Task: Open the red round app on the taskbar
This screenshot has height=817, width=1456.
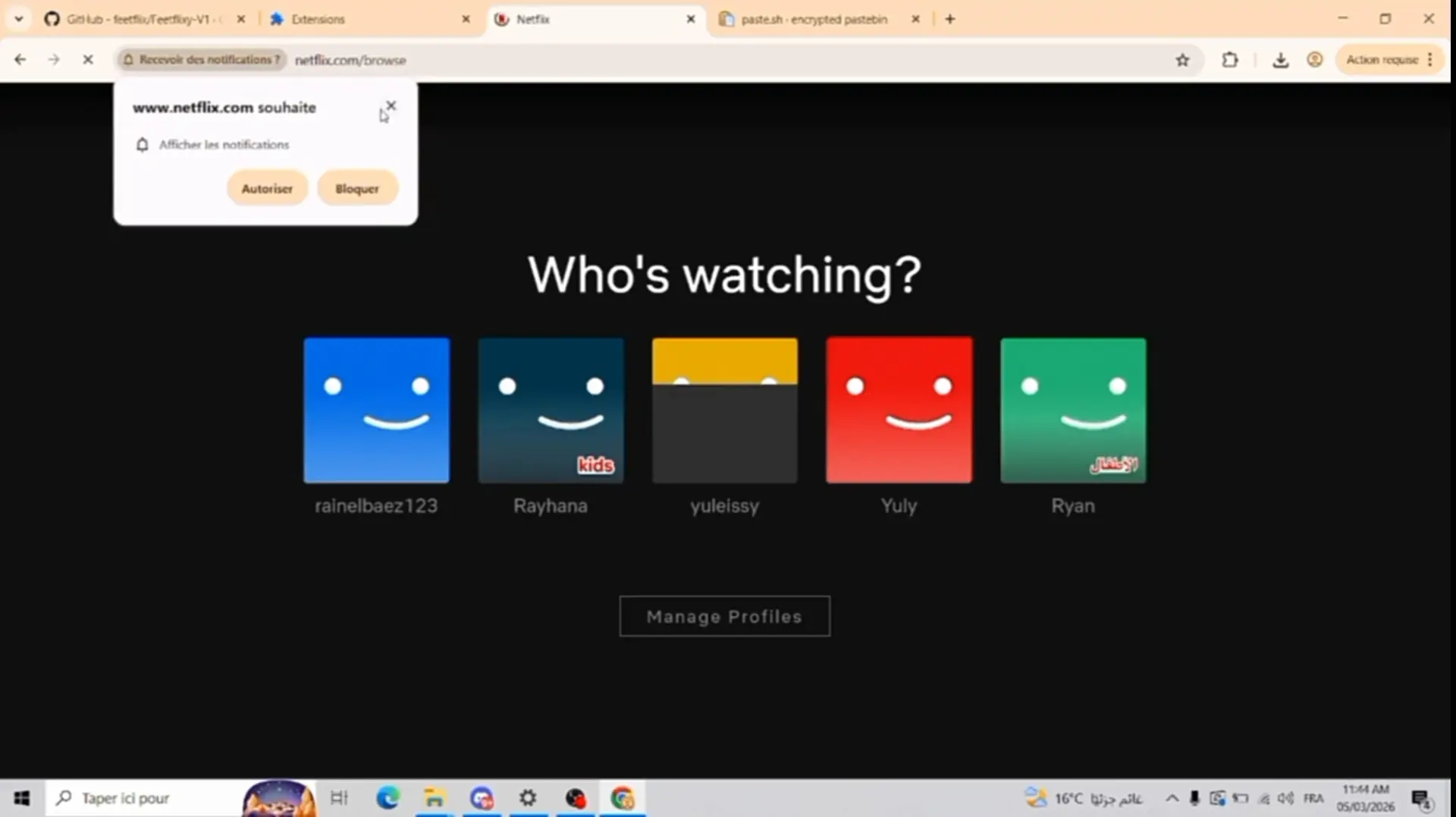Action: pyautogui.click(x=576, y=798)
